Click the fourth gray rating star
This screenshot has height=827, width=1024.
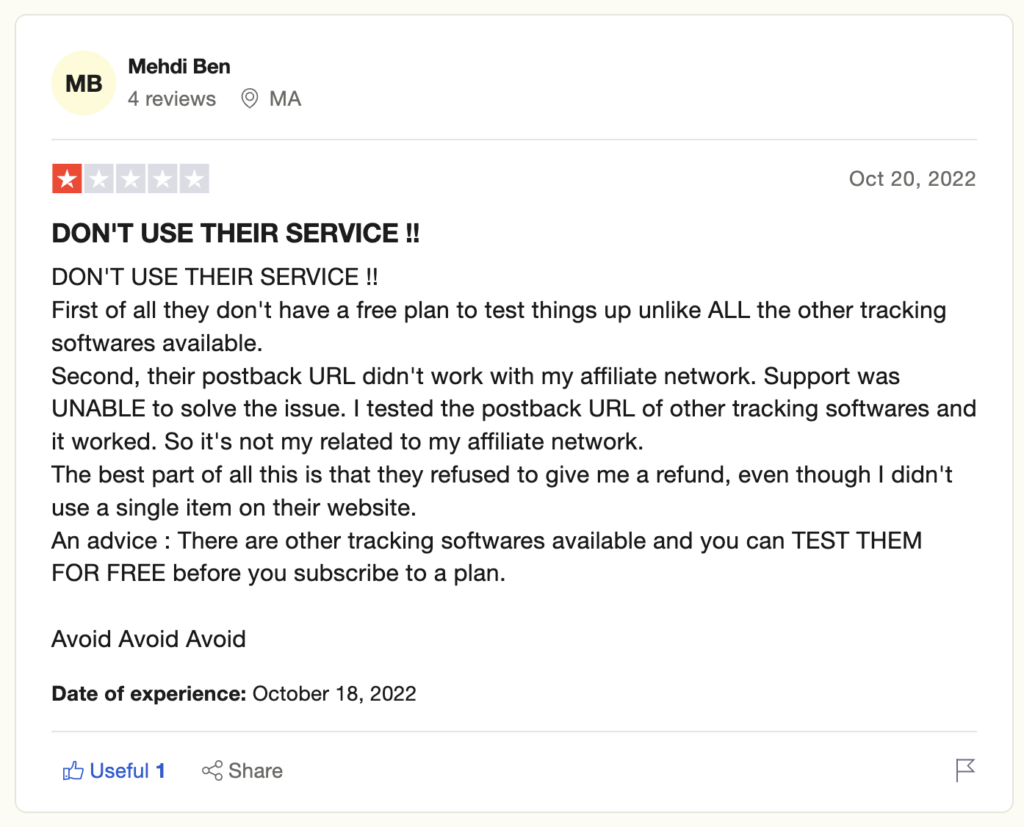(163, 179)
